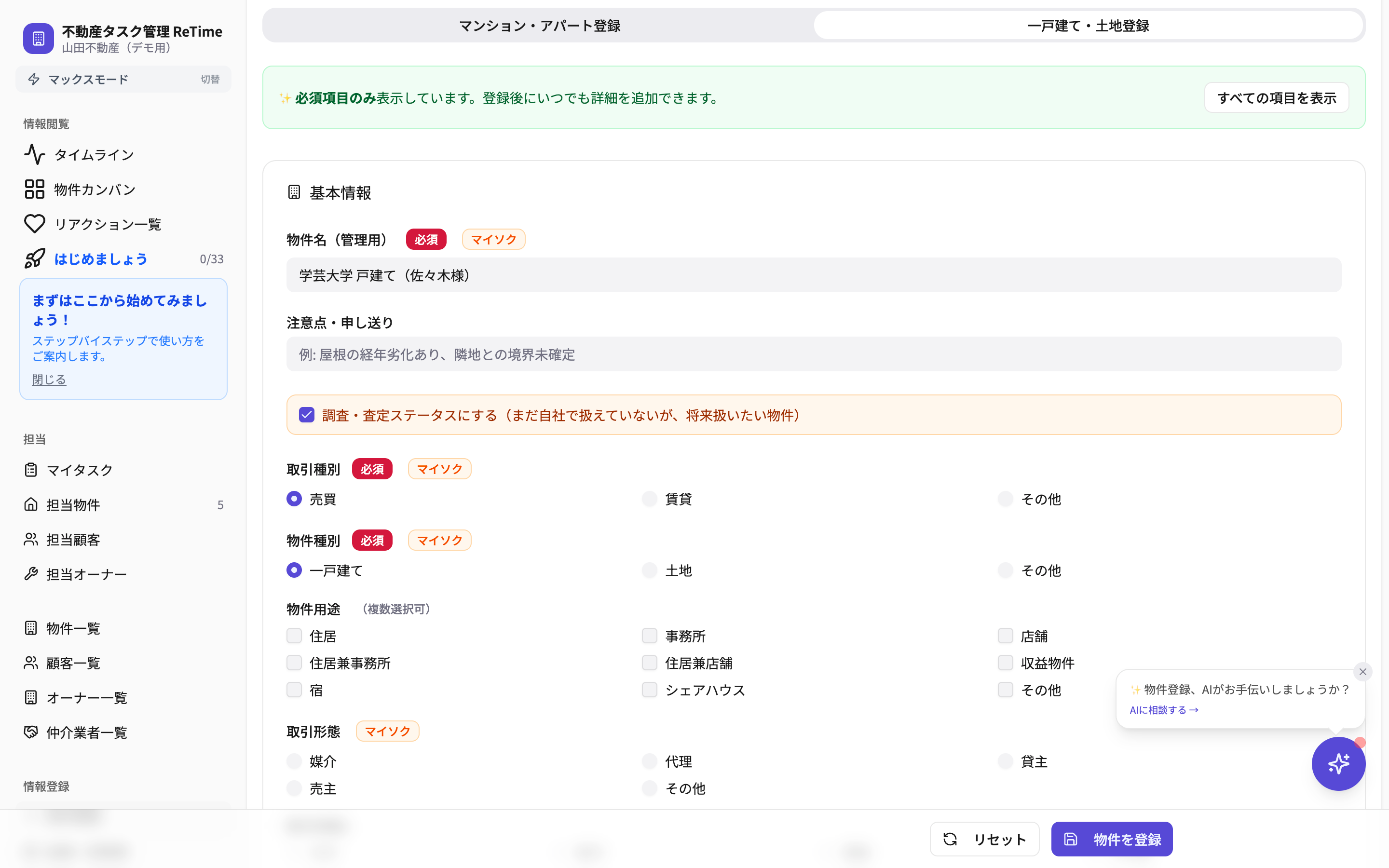Check the 宿 checkbox
Viewport: 1389px width, 868px height.
(294, 690)
